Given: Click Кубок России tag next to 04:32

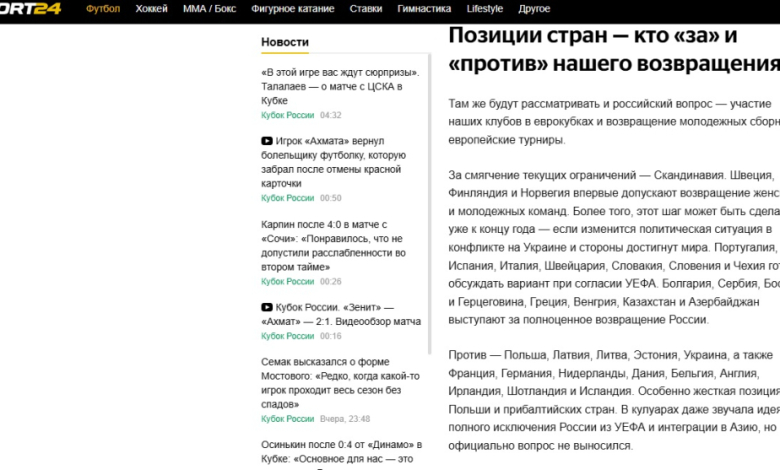Looking at the screenshot, I should [287, 115].
